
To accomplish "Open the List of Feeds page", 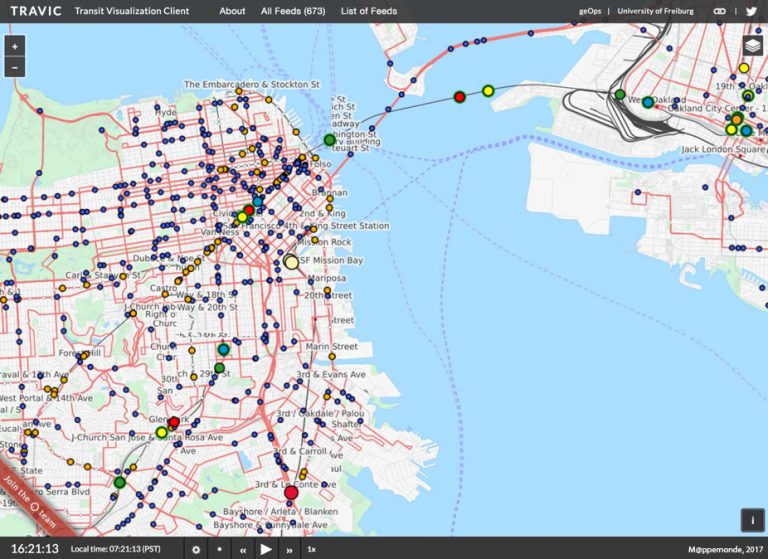I will pos(368,11).
